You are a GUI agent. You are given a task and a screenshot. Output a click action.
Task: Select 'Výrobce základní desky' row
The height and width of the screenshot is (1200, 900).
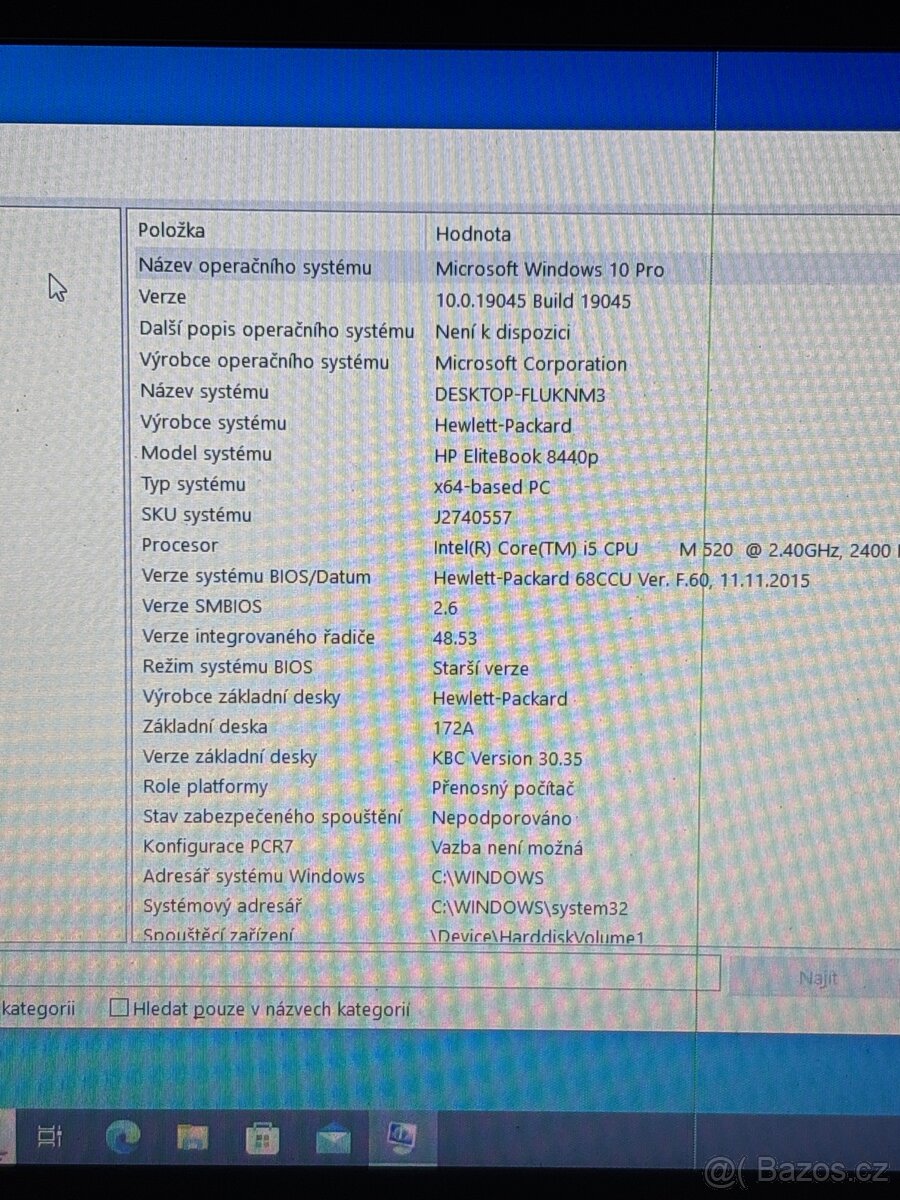[x=241, y=696]
